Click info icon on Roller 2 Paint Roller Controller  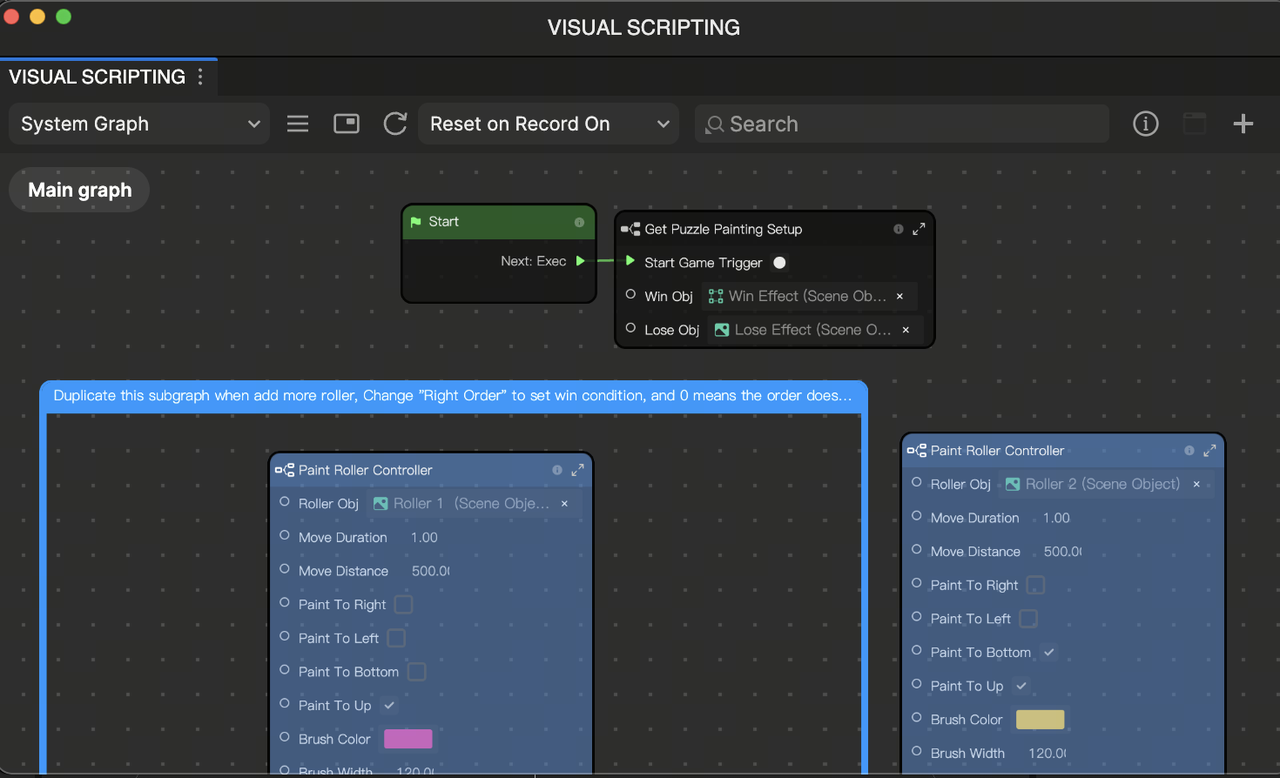pyautogui.click(x=1189, y=451)
